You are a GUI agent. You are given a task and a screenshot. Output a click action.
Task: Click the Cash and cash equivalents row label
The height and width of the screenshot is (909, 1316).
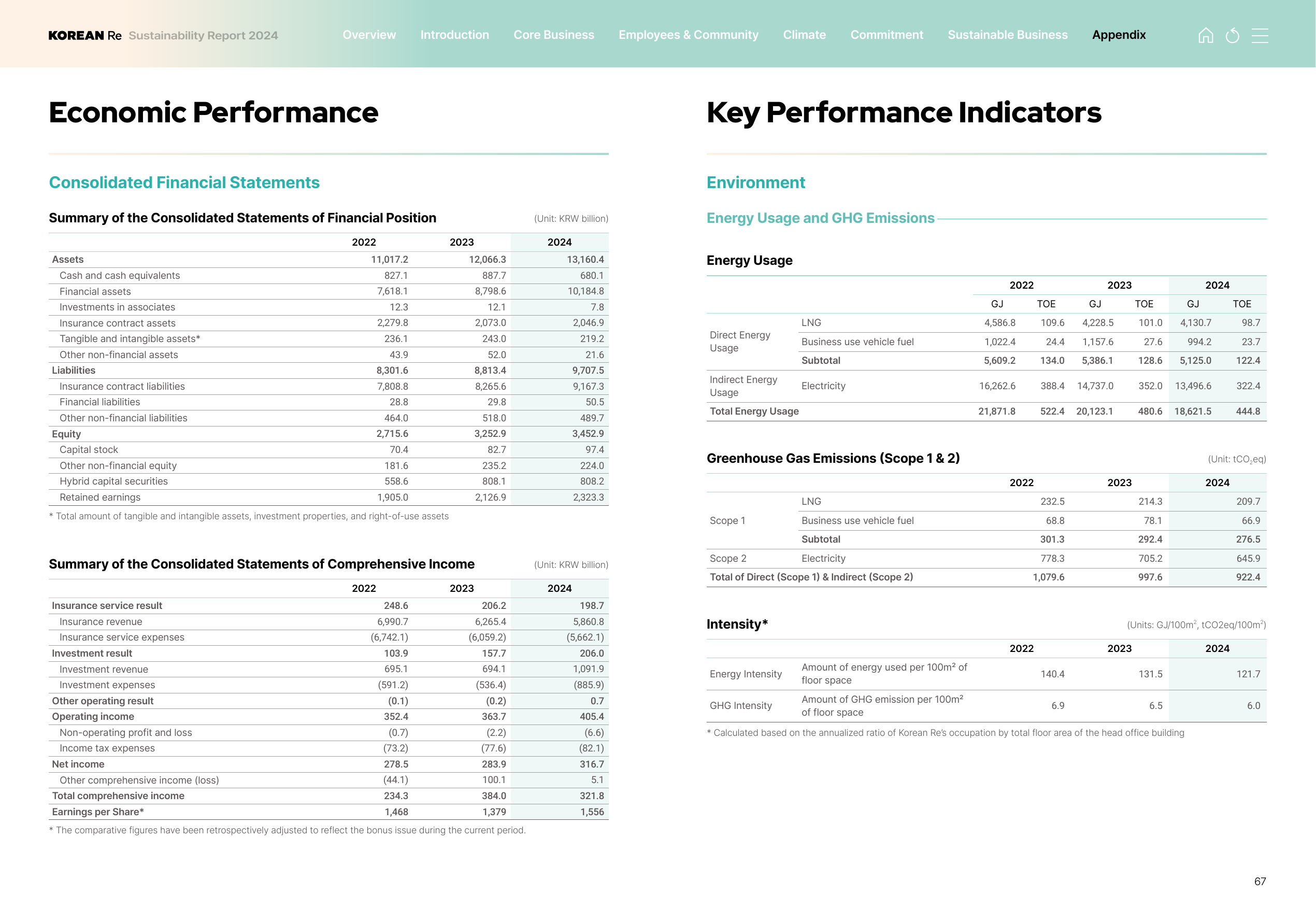point(120,275)
